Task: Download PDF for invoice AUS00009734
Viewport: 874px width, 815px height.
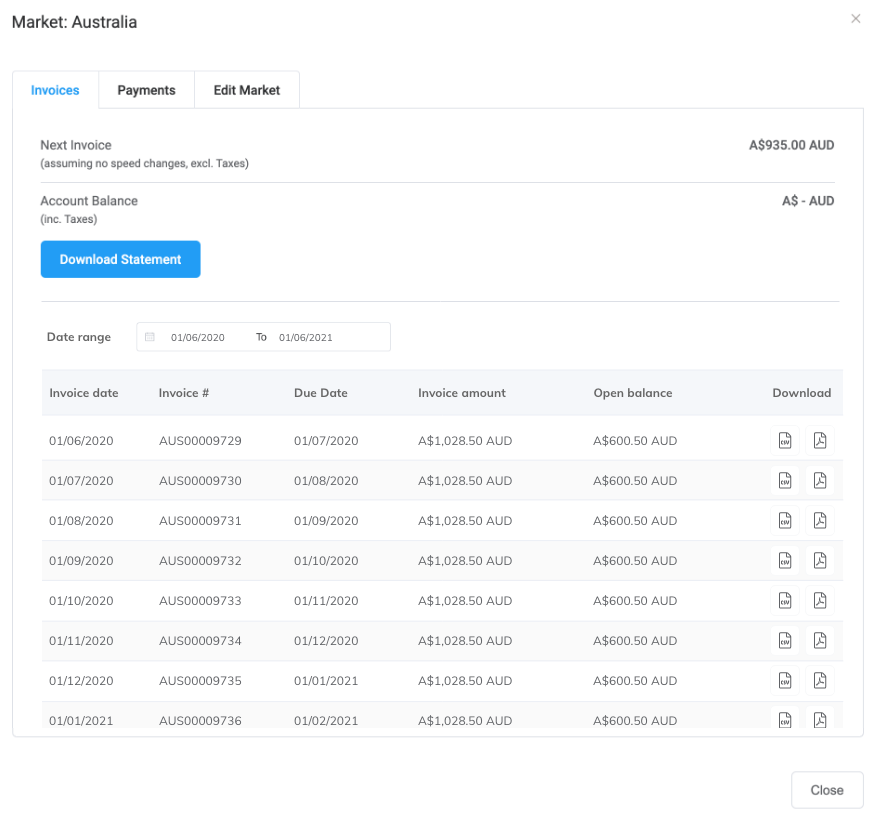Action: (x=819, y=641)
